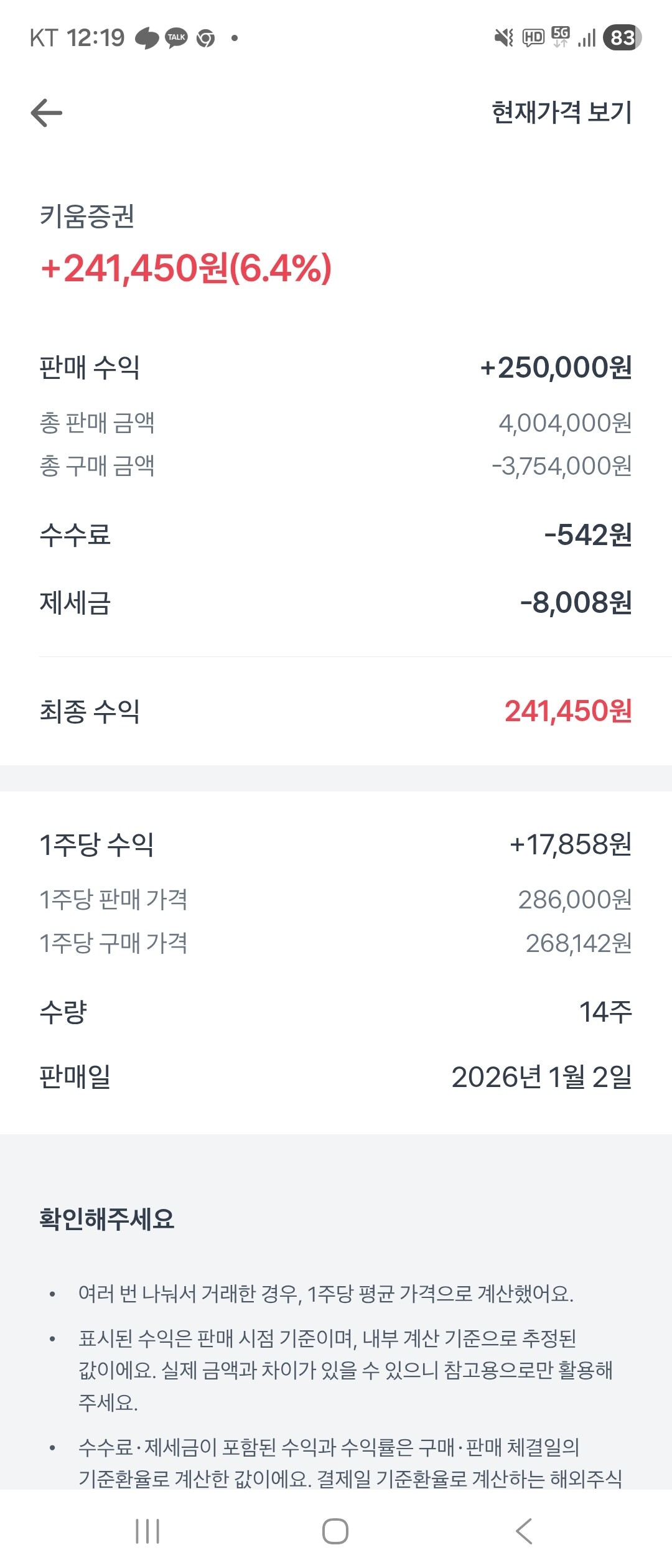Tap the 제세금 tax amount -8,008원
Image resolution: width=672 pixels, height=1568 pixels.
pyautogui.click(x=576, y=602)
